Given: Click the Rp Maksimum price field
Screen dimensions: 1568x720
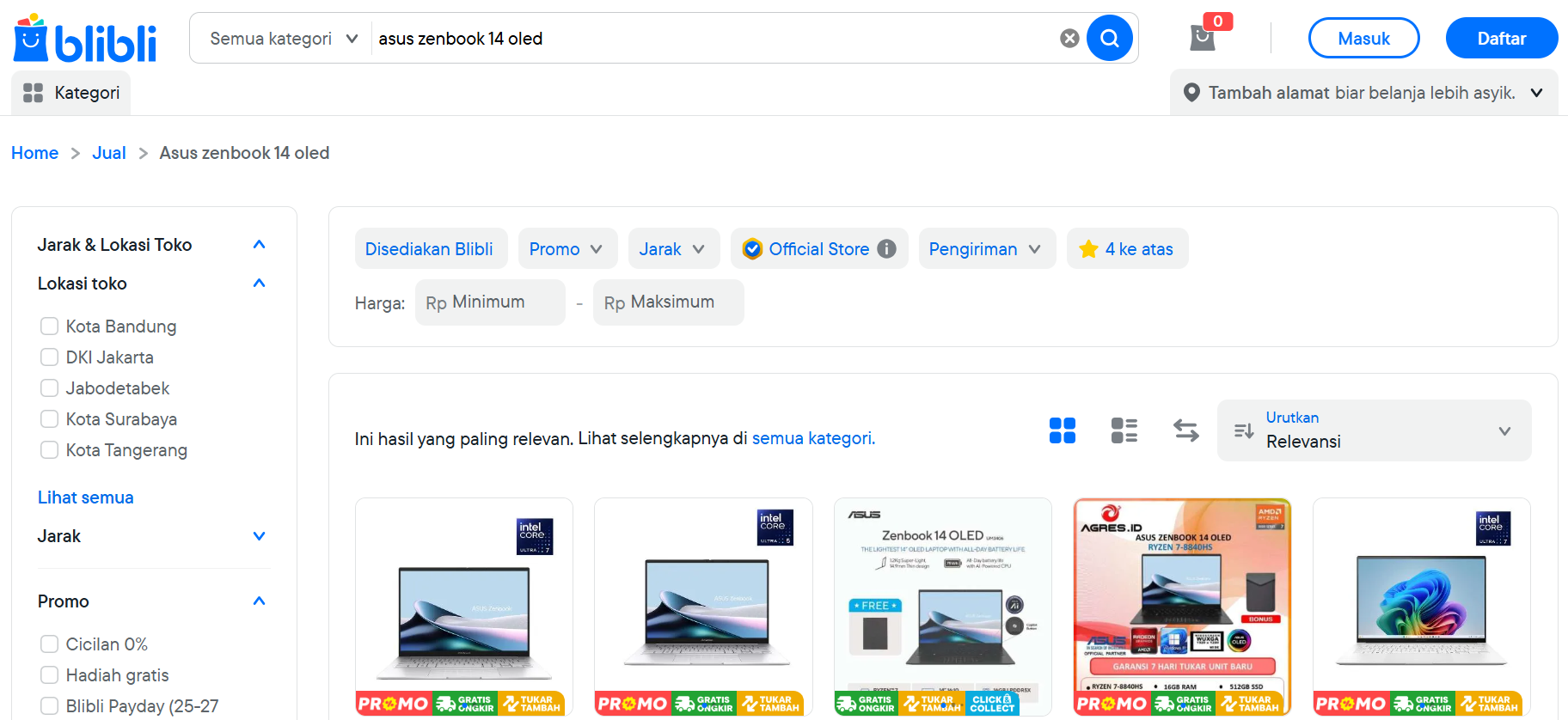Looking at the screenshot, I should [x=668, y=302].
